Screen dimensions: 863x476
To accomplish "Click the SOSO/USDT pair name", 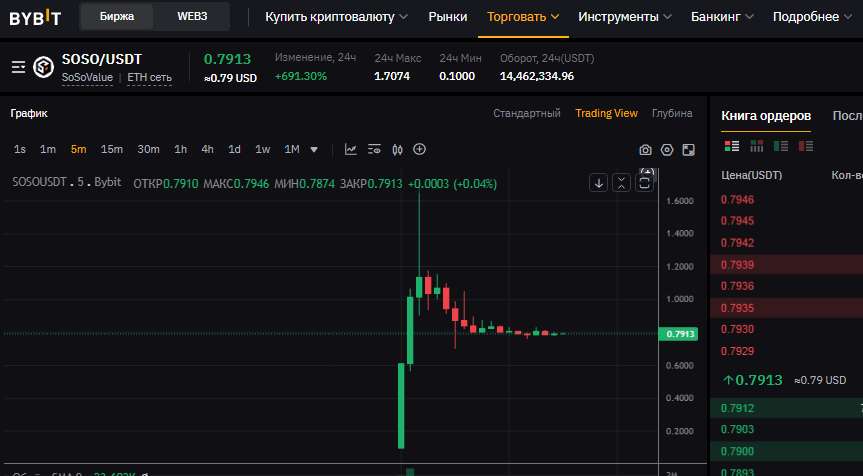I will [x=101, y=59].
